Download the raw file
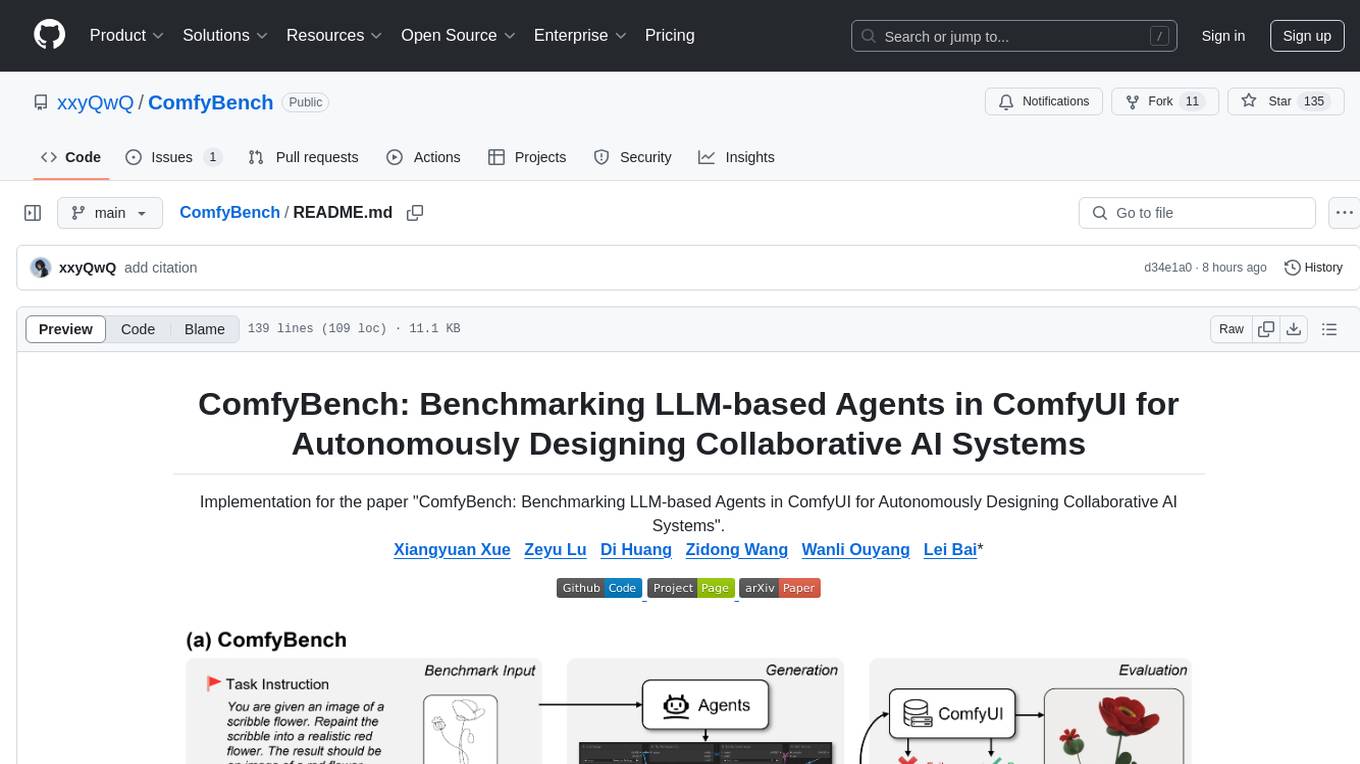The image size is (1360, 764). (x=1293, y=329)
